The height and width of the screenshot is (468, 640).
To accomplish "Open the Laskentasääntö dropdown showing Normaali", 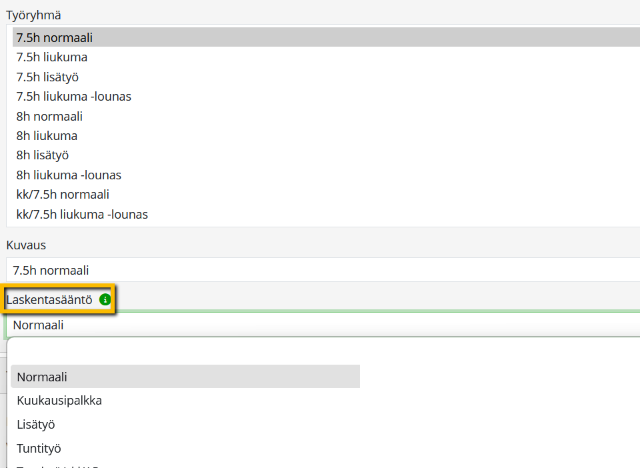I will (320, 325).
